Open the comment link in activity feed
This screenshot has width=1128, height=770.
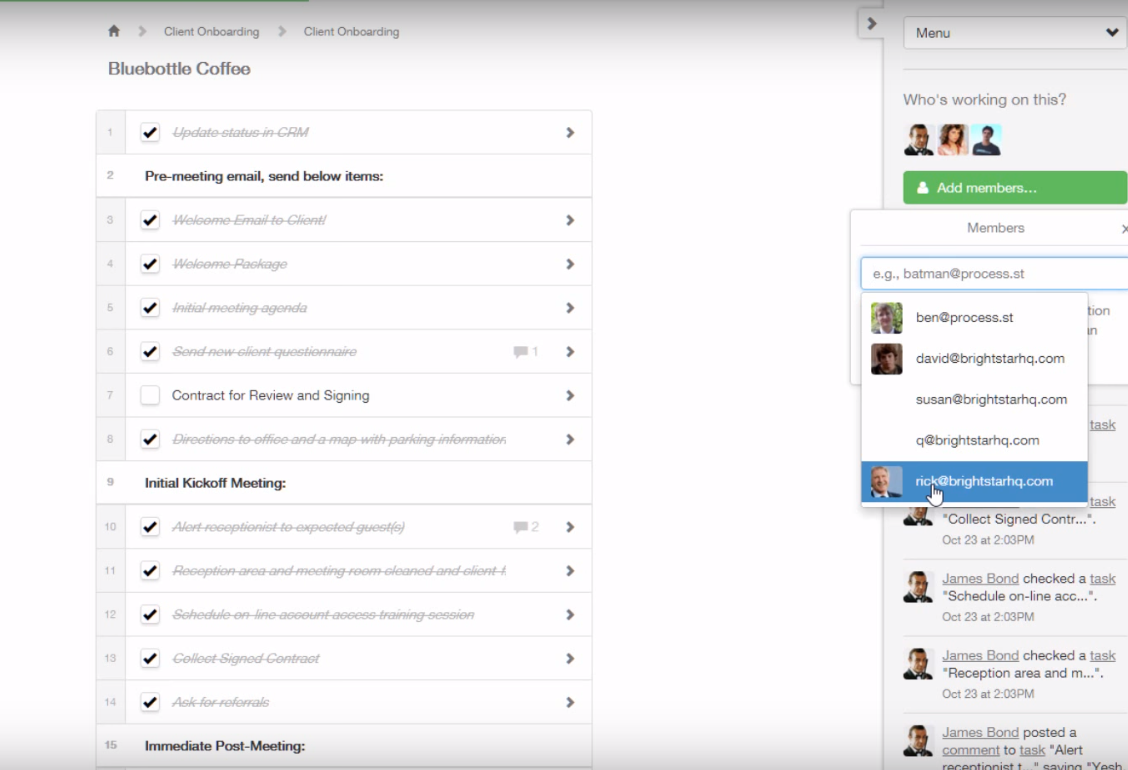(x=970, y=750)
